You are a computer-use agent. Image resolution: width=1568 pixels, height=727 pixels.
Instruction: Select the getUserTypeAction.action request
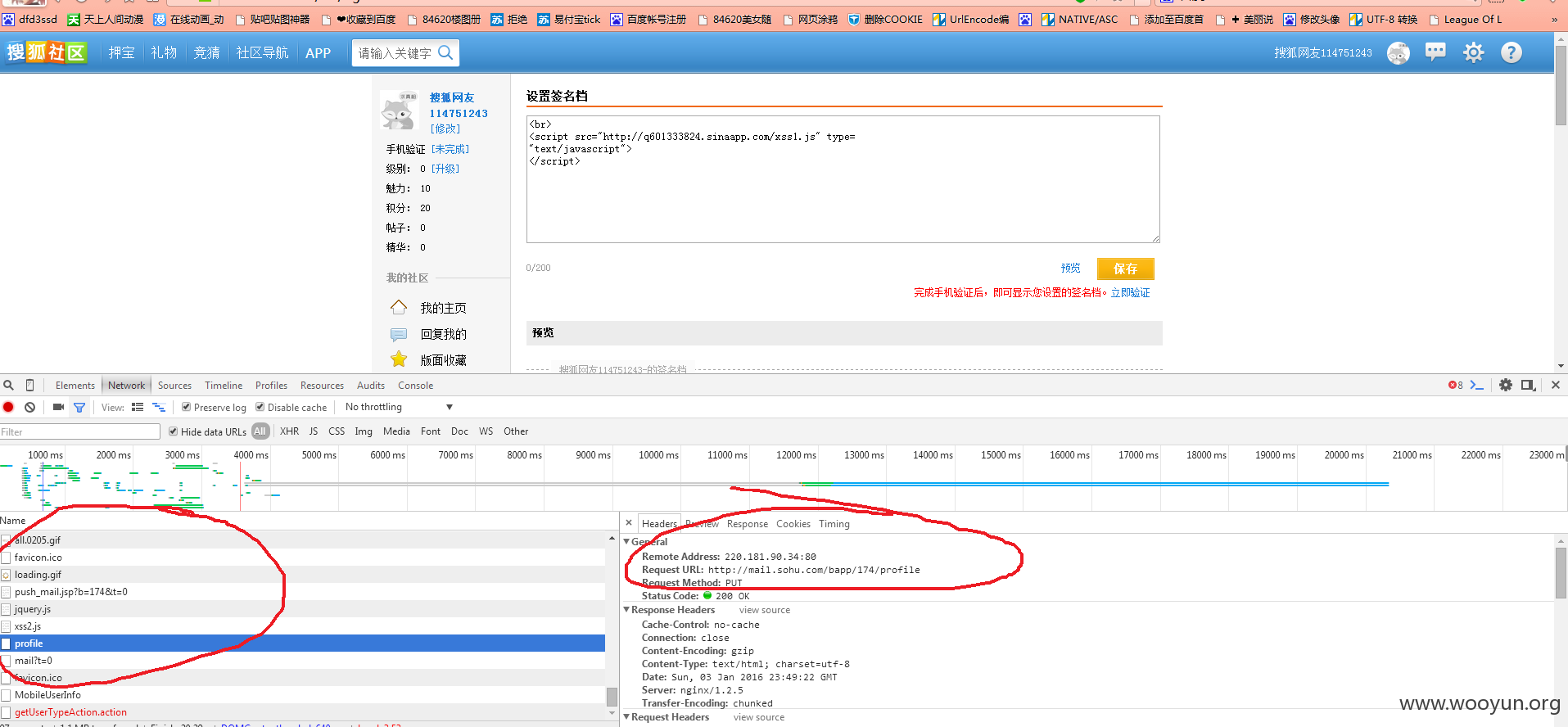pyautogui.click(x=302, y=712)
